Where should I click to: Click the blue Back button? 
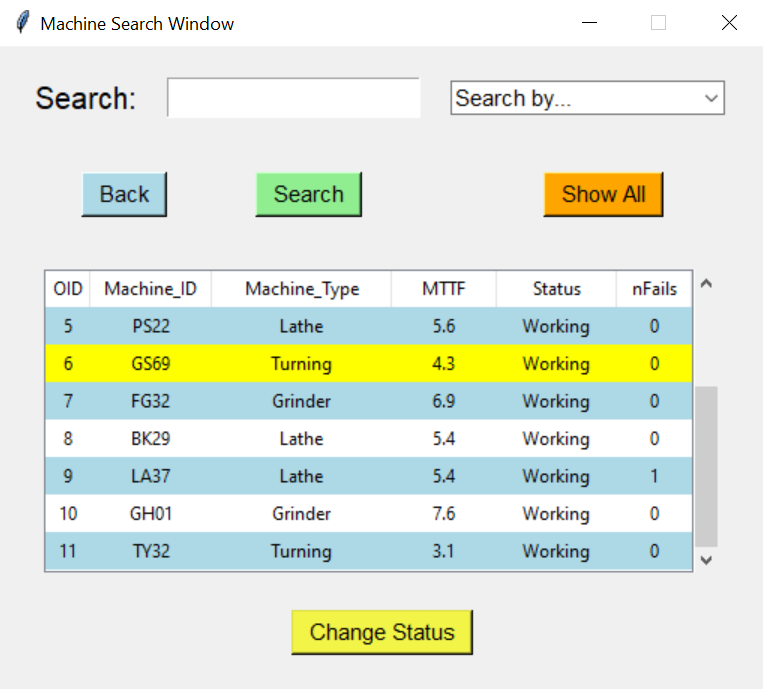(124, 194)
